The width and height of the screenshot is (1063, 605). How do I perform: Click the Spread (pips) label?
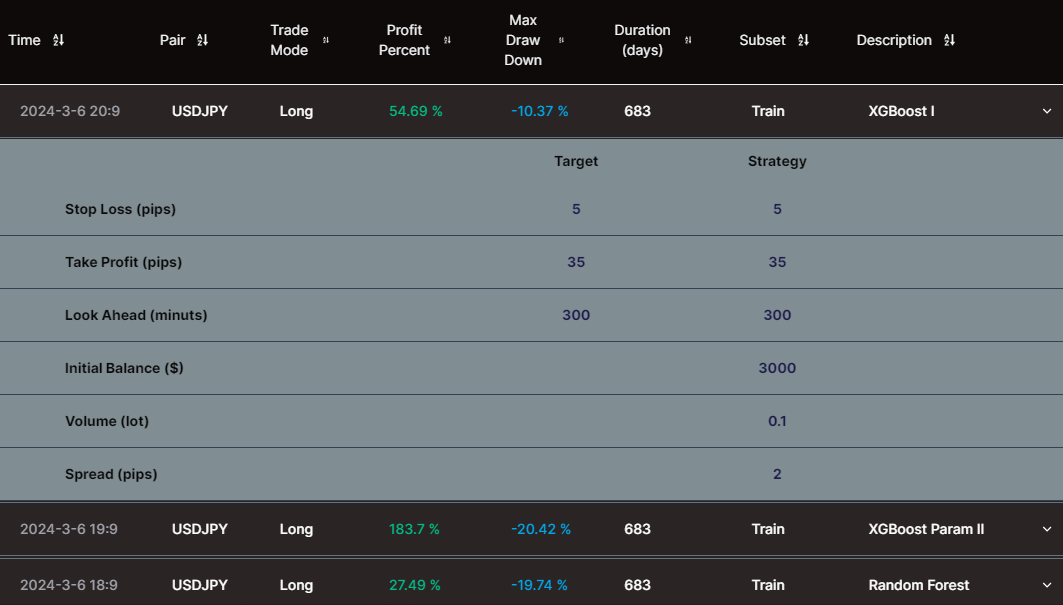pyautogui.click(x=111, y=473)
